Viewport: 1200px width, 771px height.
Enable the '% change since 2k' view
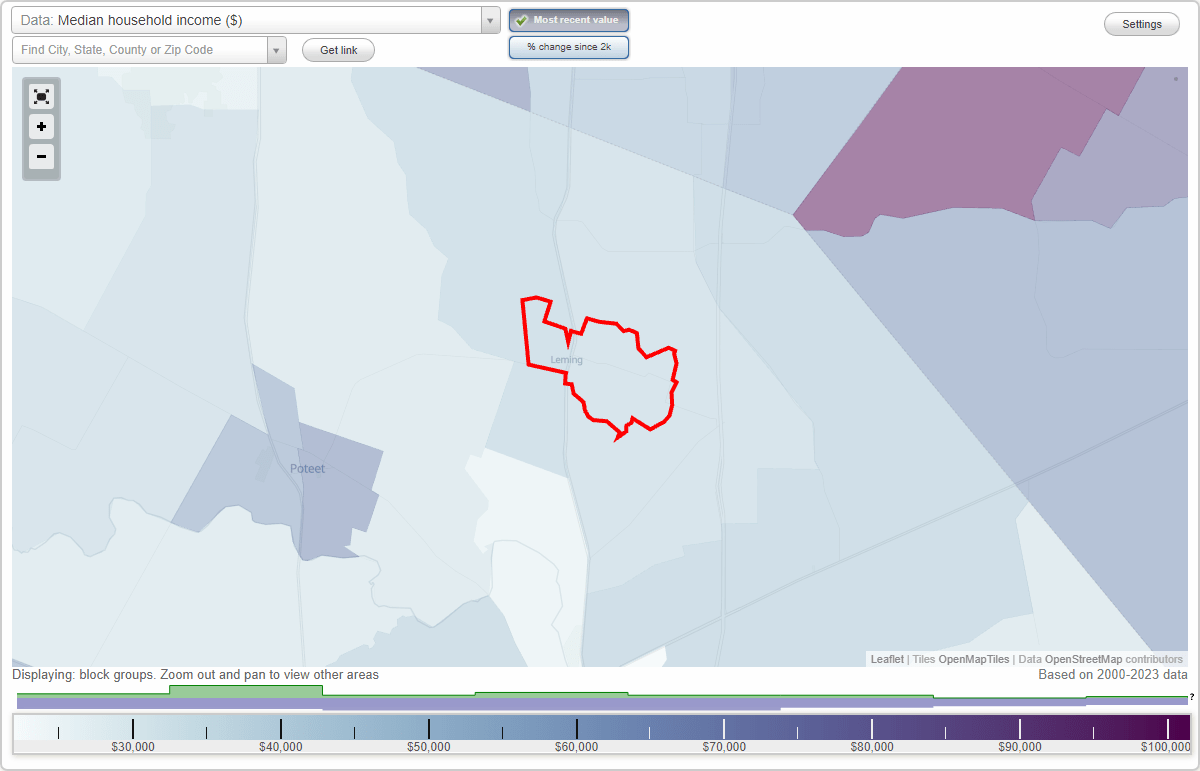(x=569, y=46)
